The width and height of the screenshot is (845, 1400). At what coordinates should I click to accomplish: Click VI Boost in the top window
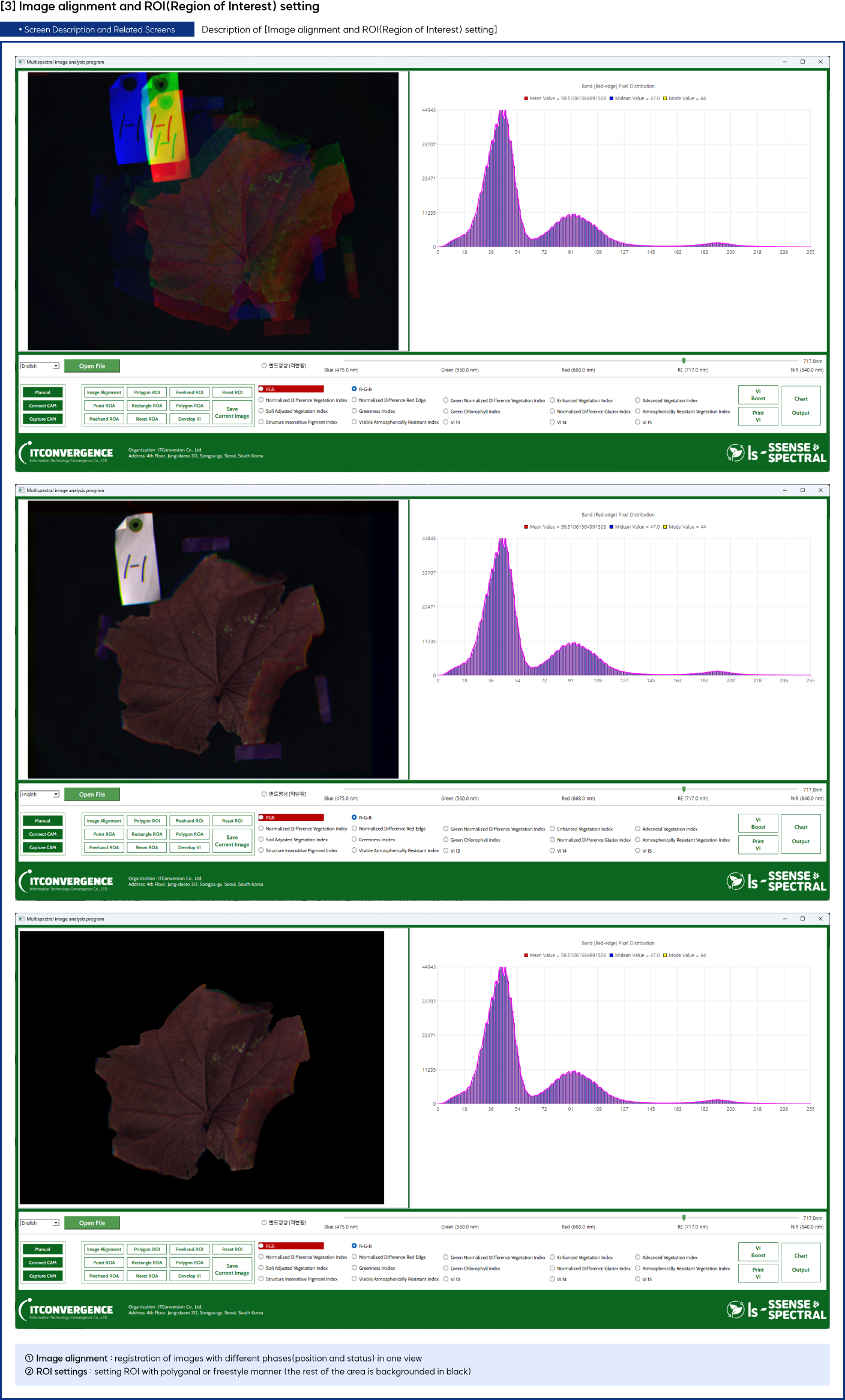[x=758, y=395]
